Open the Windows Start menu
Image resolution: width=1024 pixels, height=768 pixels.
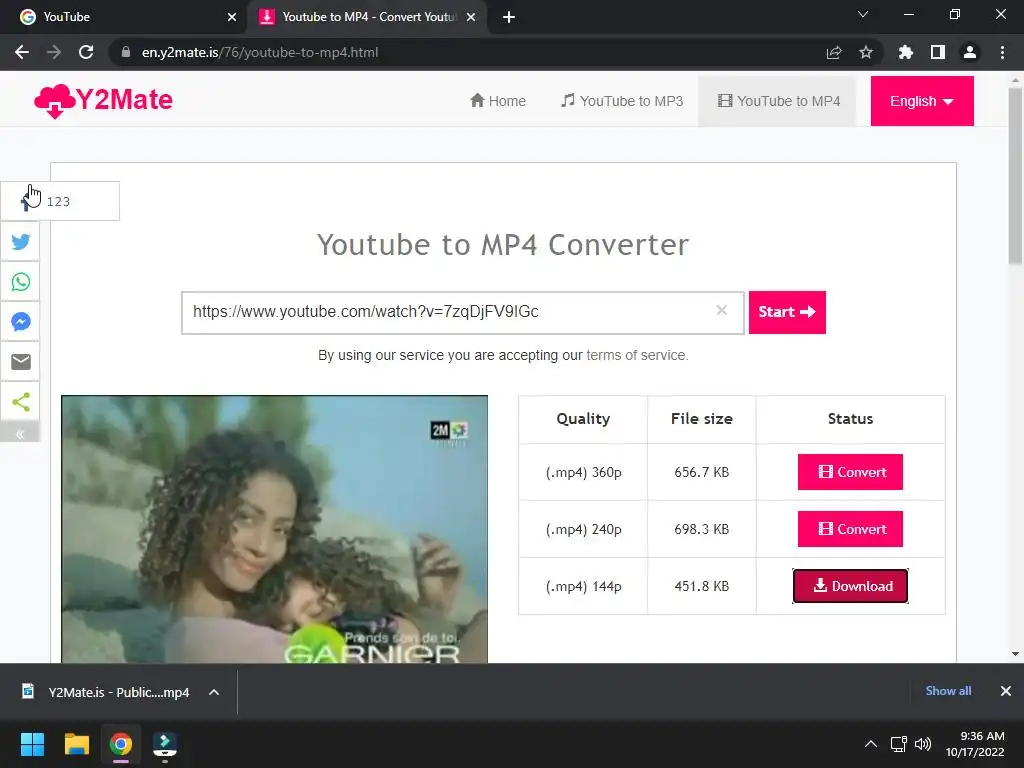pyautogui.click(x=32, y=744)
